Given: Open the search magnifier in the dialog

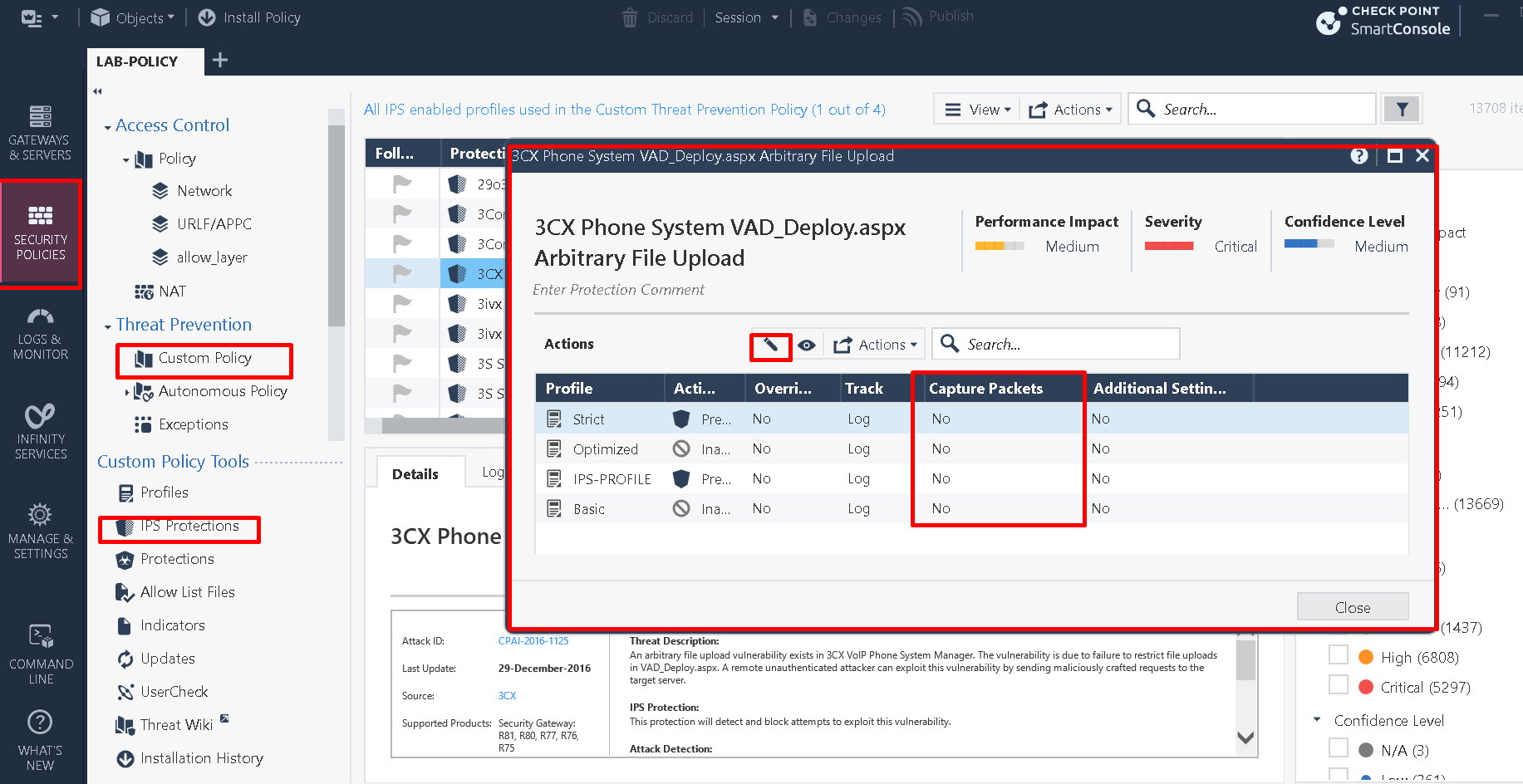Looking at the screenshot, I should point(951,344).
